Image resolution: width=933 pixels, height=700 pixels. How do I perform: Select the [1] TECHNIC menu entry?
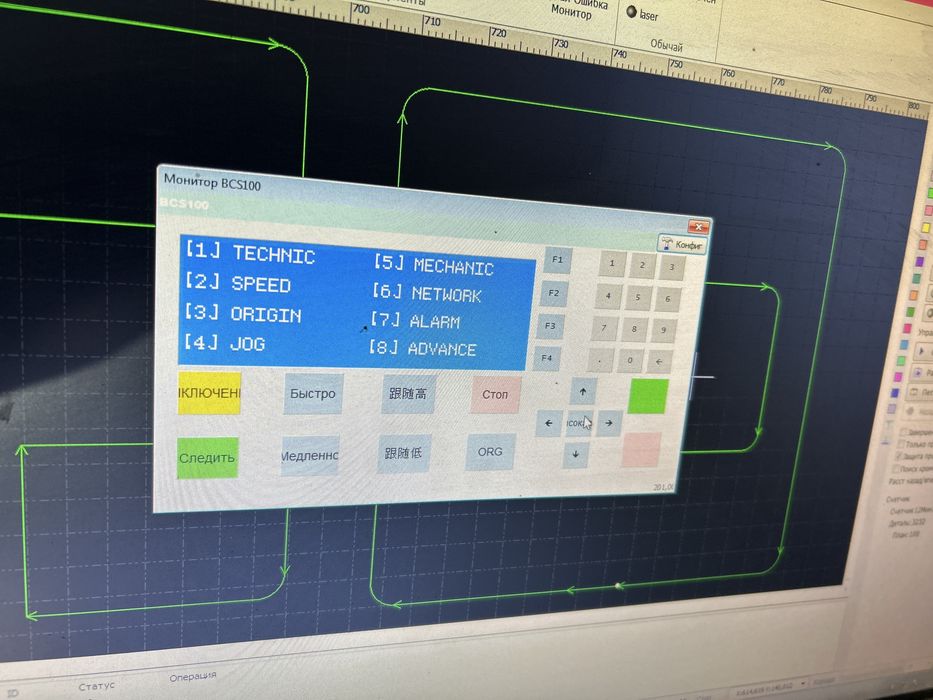(x=250, y=253)
